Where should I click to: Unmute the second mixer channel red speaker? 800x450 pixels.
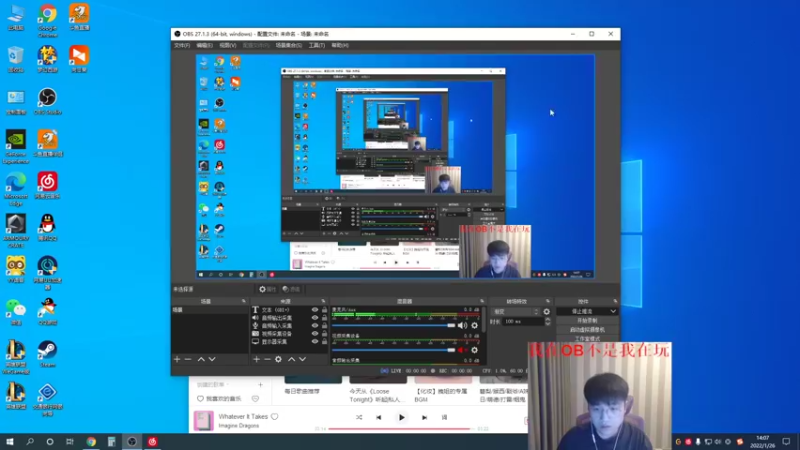462,350
